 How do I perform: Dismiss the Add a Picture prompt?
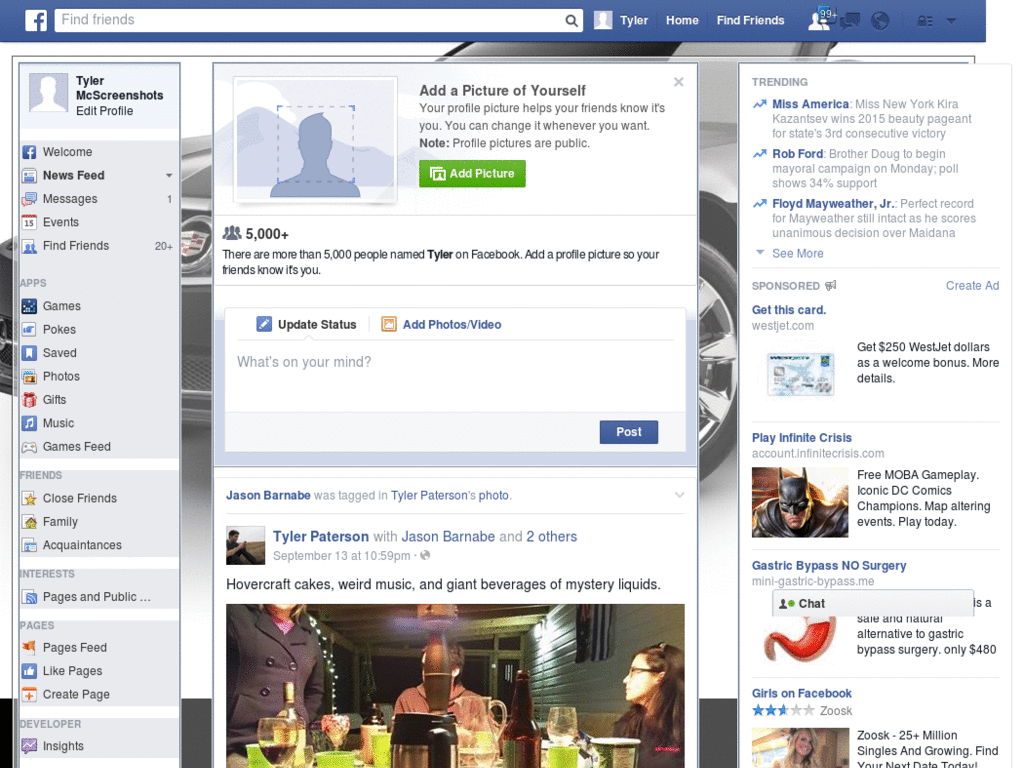679,82
